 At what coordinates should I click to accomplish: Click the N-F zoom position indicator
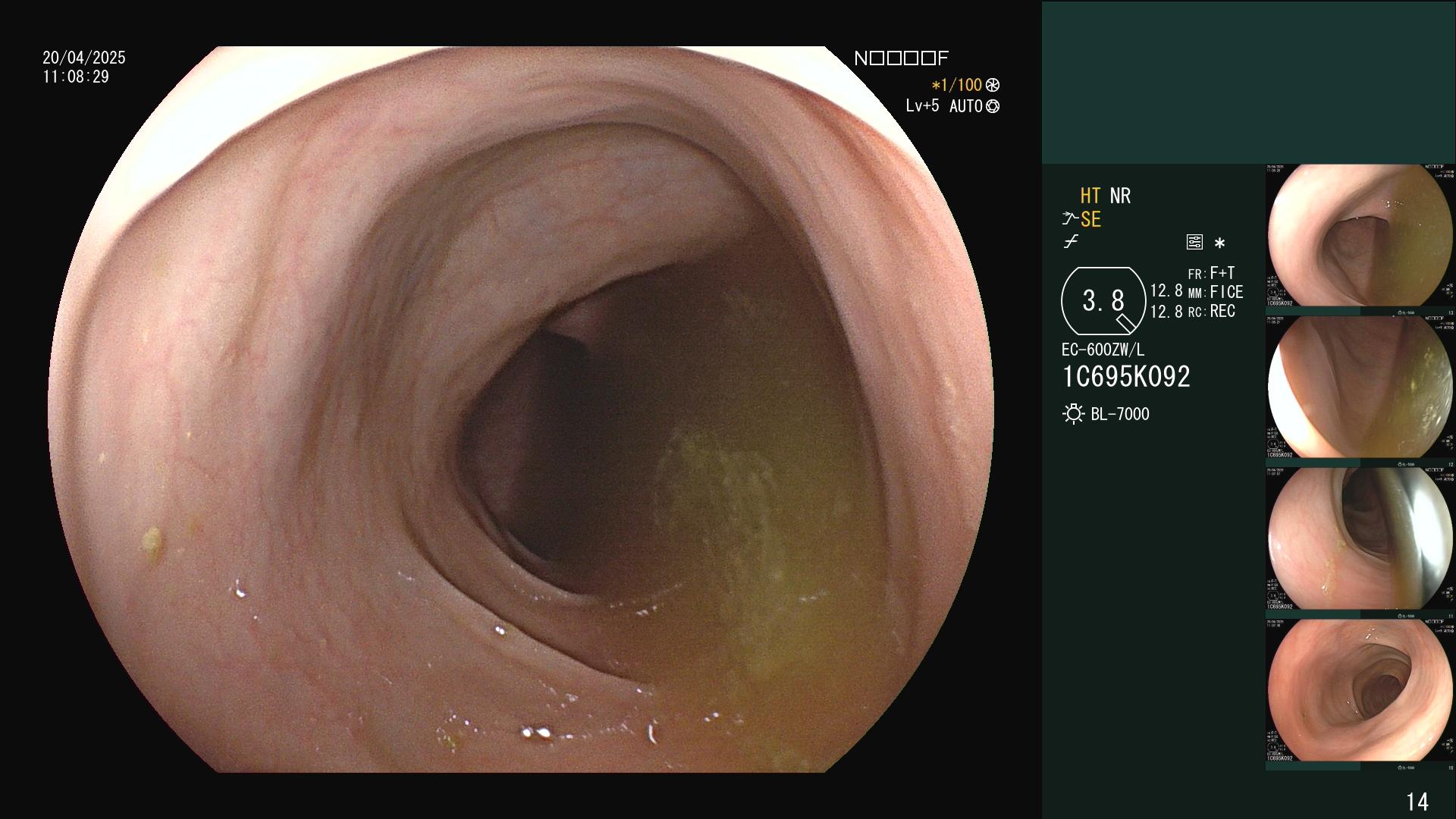901,58
